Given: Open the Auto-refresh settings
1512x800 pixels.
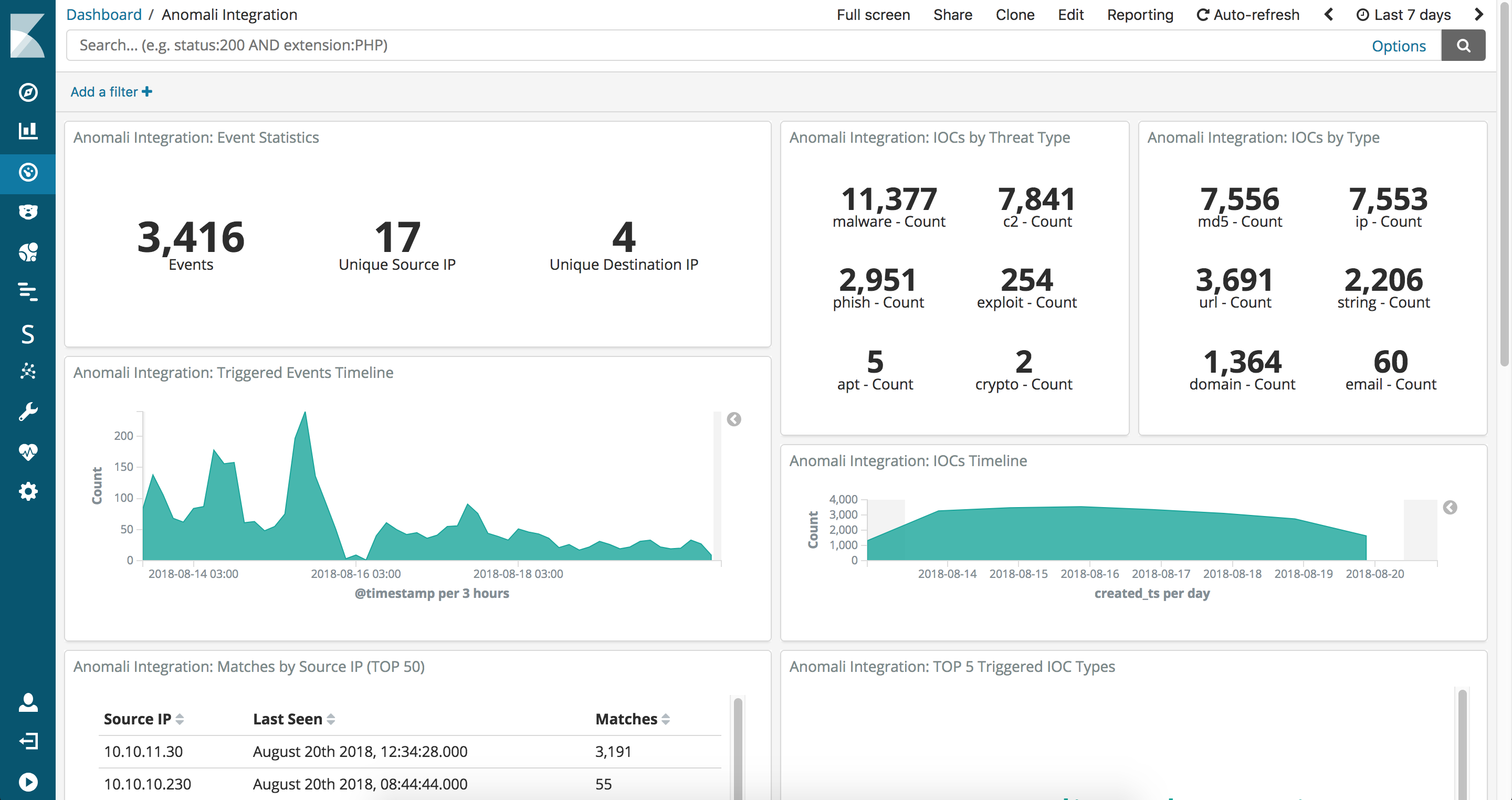Looking at the screenshot, I should click(x=1247, y=15).
